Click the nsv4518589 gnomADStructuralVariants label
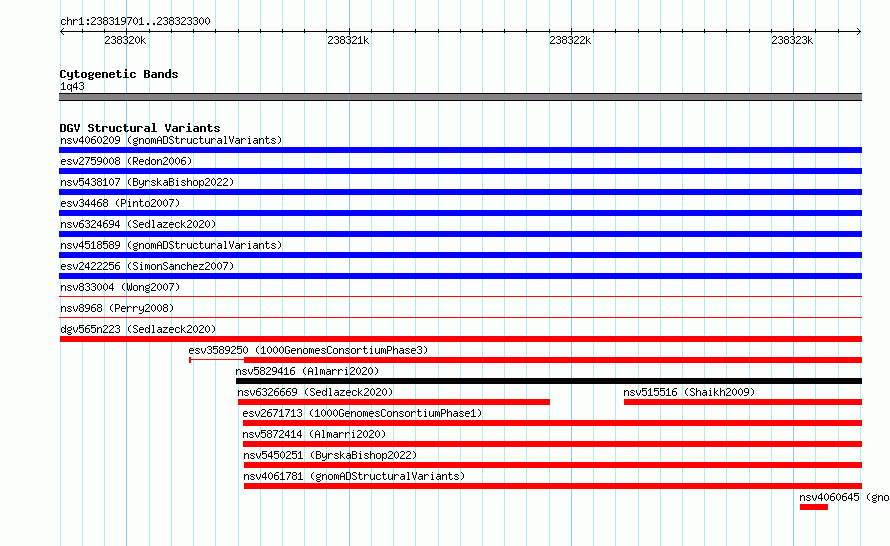This screenshot has height=546, width=890. point(171,245)
